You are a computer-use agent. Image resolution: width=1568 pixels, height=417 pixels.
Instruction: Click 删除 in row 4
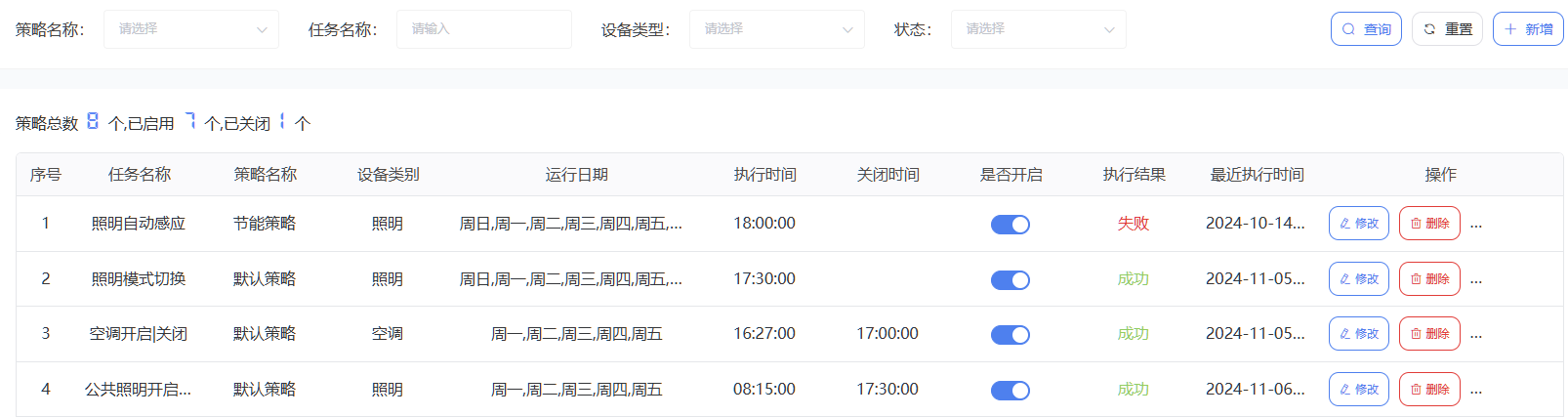click(x=1429, y=390)
